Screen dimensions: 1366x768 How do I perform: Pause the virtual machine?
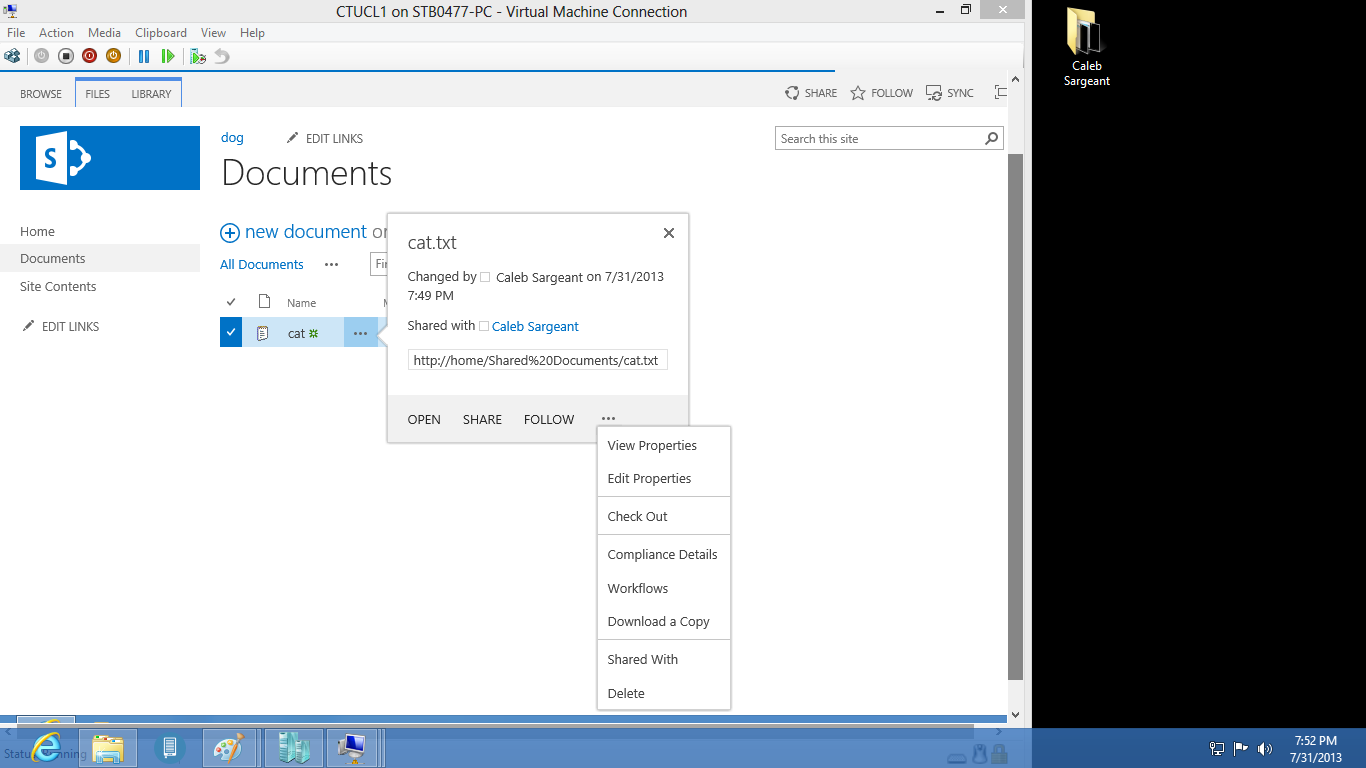pyautogui.click(x=144, y=56)
